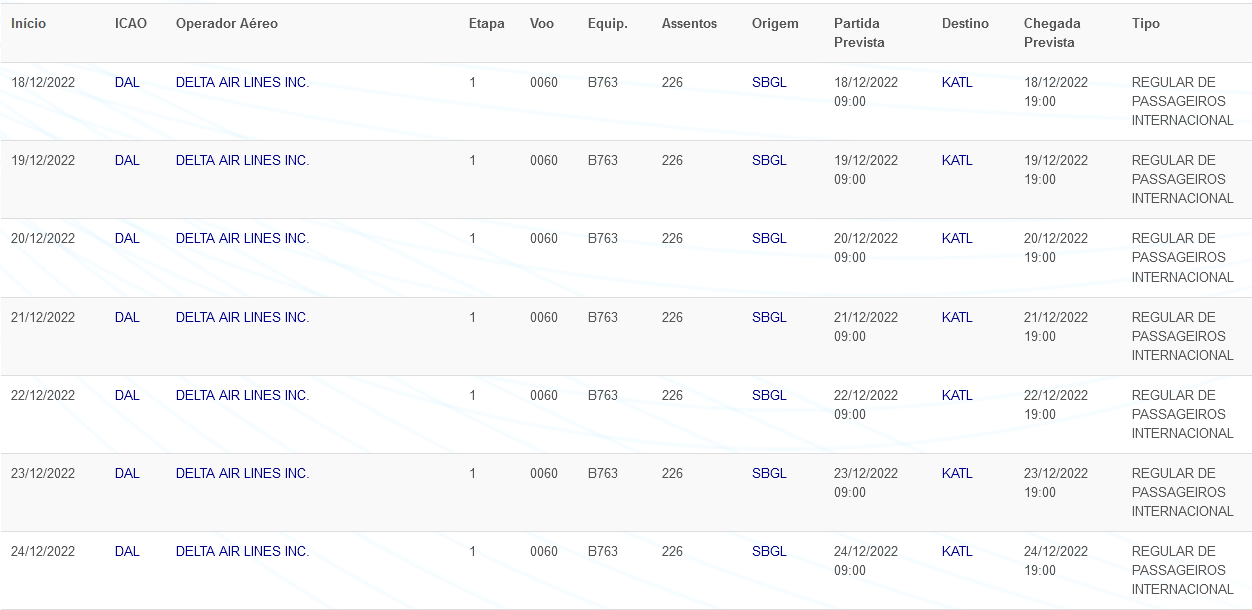Select DAL link in 20/12/2022 row
This screenshot has width=1252, height=610.
[x=127, y=238]
